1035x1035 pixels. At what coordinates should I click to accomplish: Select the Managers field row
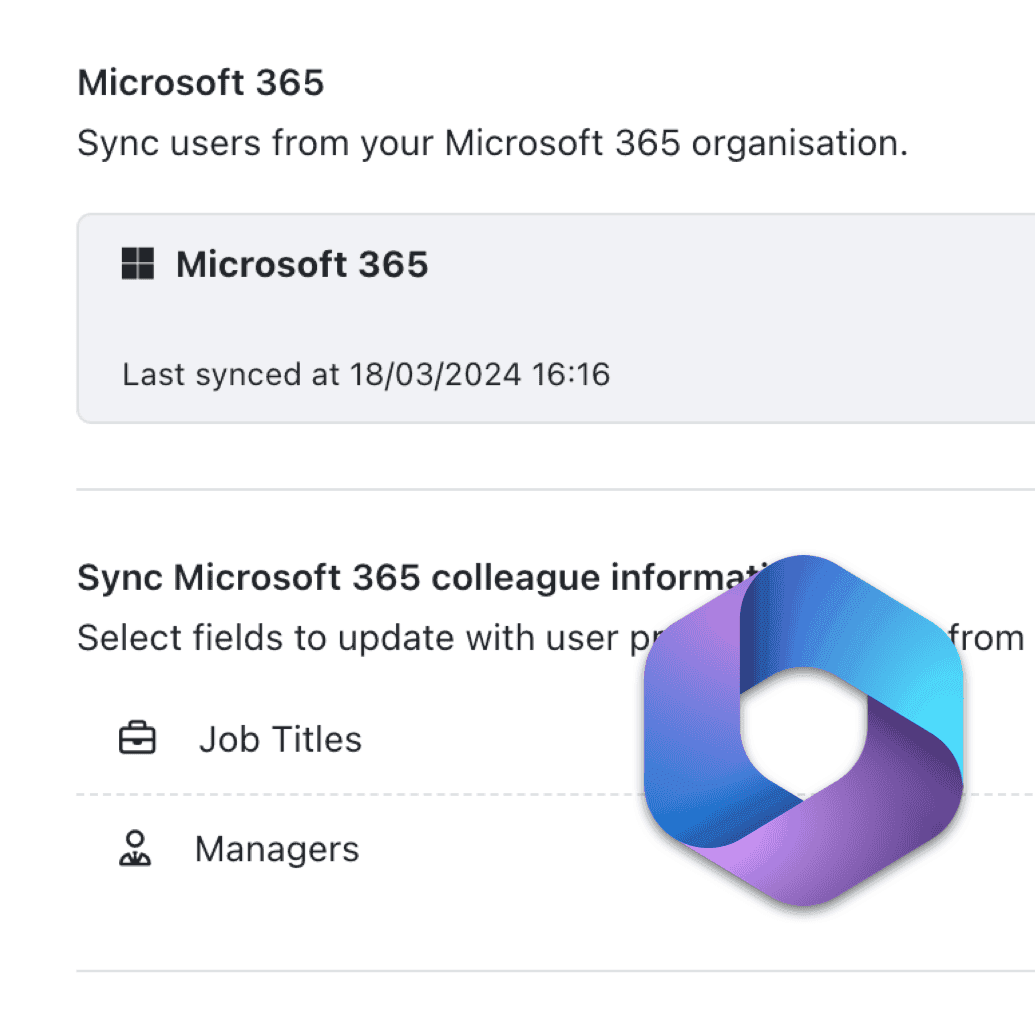click(x=556, y=849)
